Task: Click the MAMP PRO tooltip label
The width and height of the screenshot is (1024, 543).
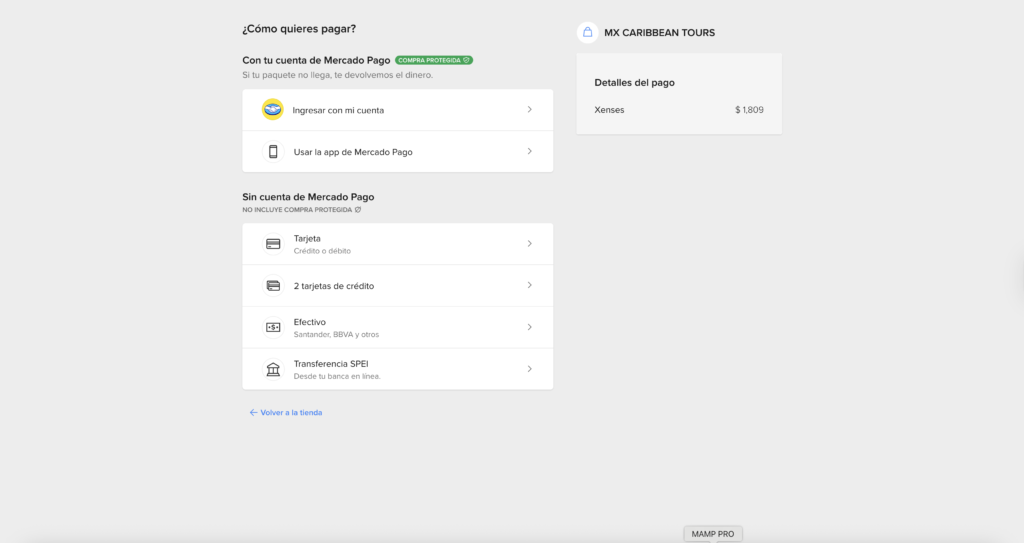Action: tap(713, 534)
